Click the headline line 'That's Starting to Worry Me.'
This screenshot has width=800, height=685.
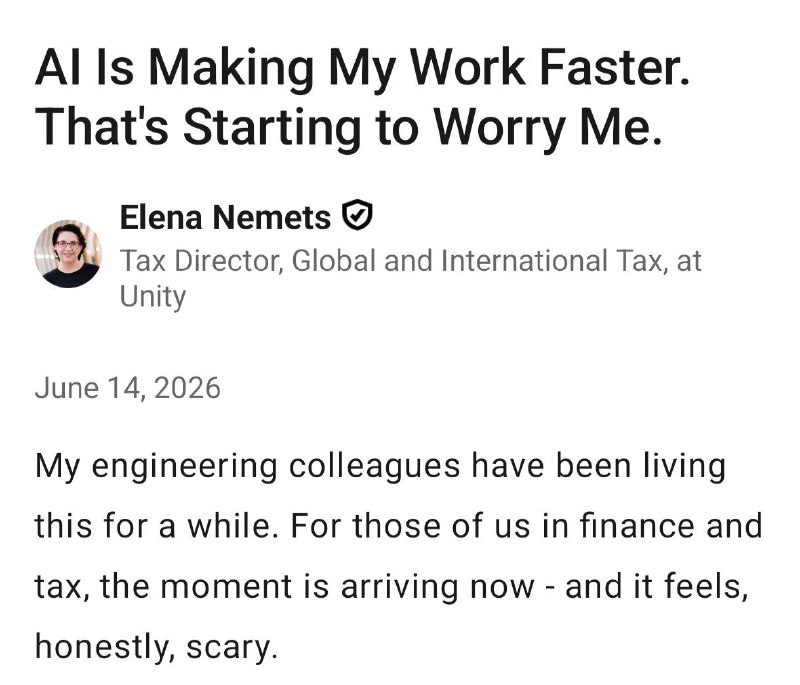coord(348,128)
